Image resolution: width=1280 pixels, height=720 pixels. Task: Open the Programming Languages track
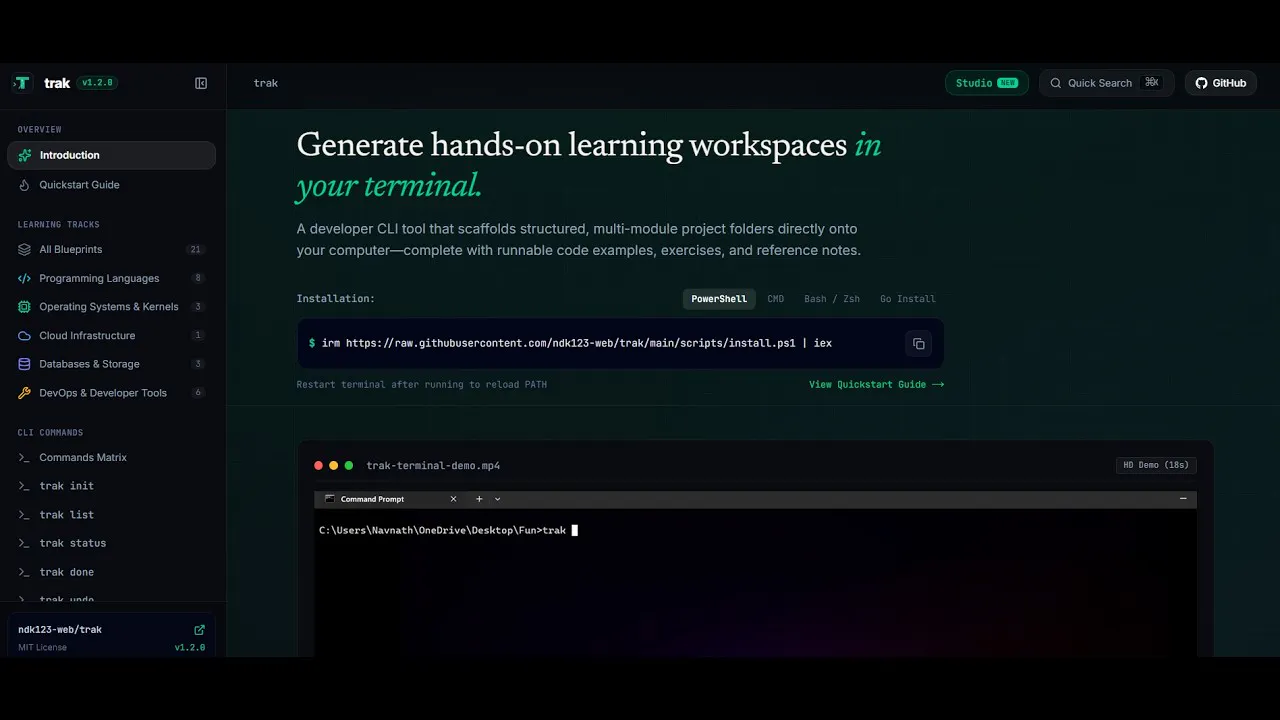(x=111, y=278)
